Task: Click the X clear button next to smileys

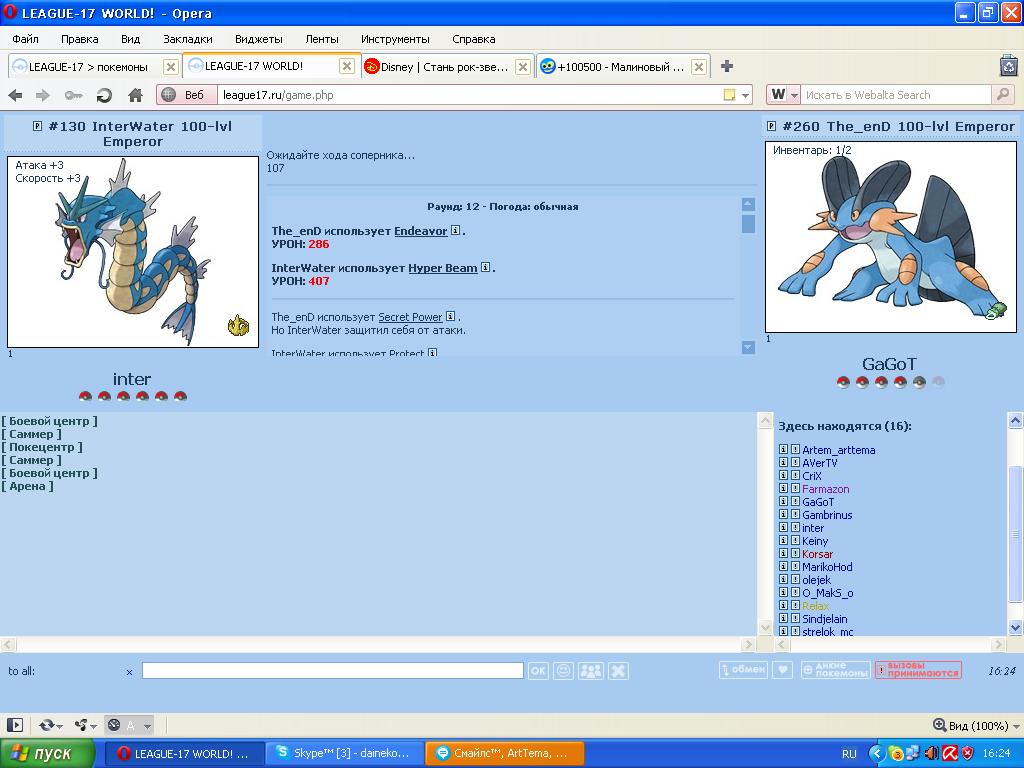Action: click(618, 671)
